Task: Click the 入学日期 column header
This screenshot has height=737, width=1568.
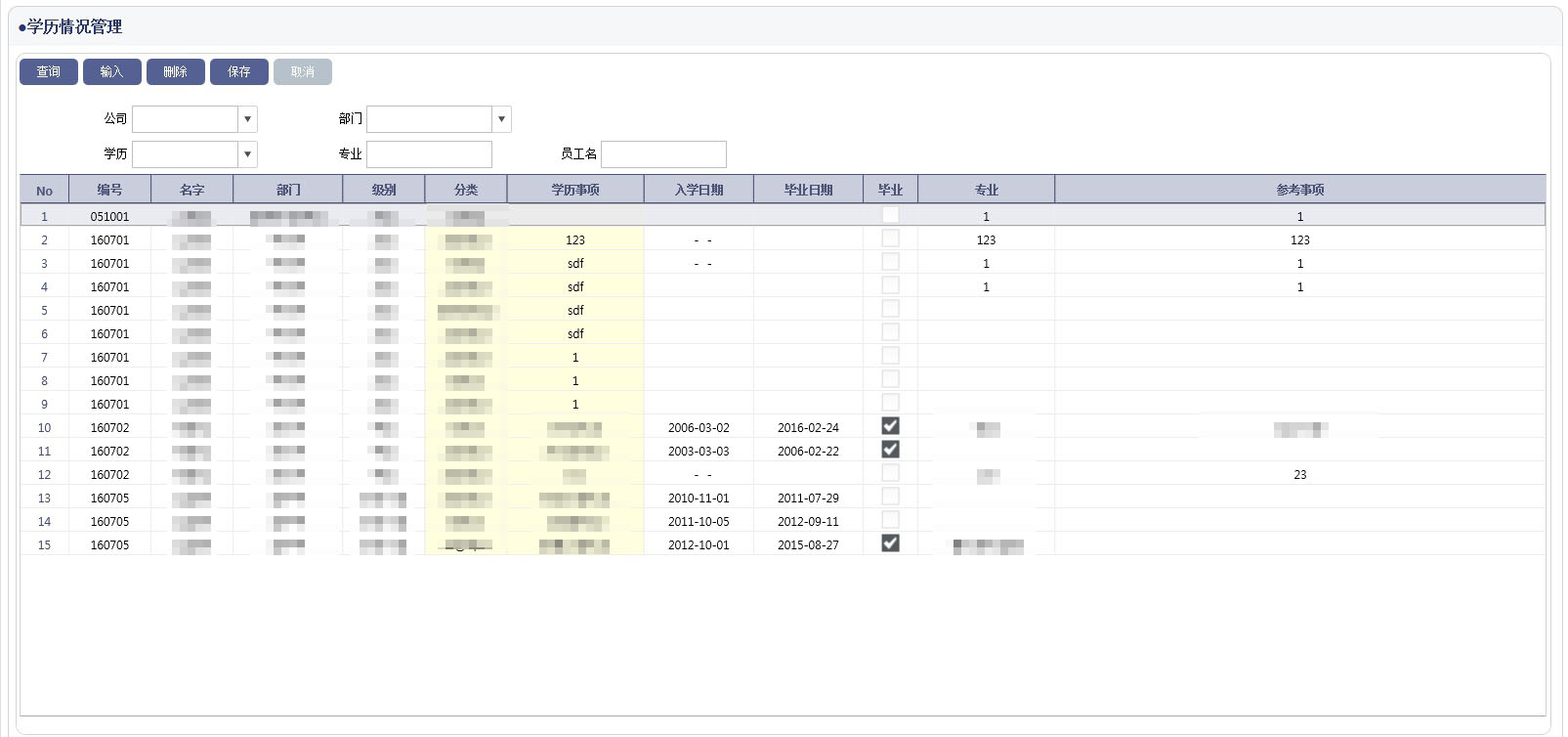Action: pyautogui.click(x=699, y=190)
